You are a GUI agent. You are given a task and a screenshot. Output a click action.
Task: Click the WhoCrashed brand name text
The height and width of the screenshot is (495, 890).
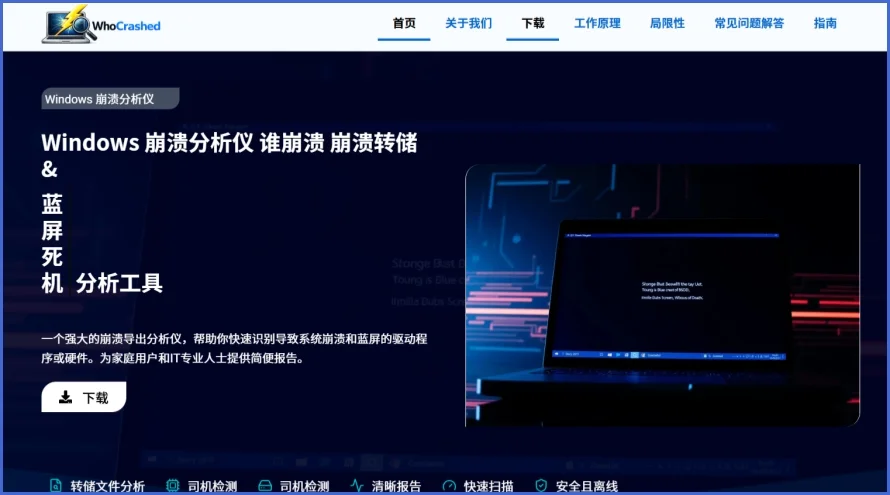point(126,26)
